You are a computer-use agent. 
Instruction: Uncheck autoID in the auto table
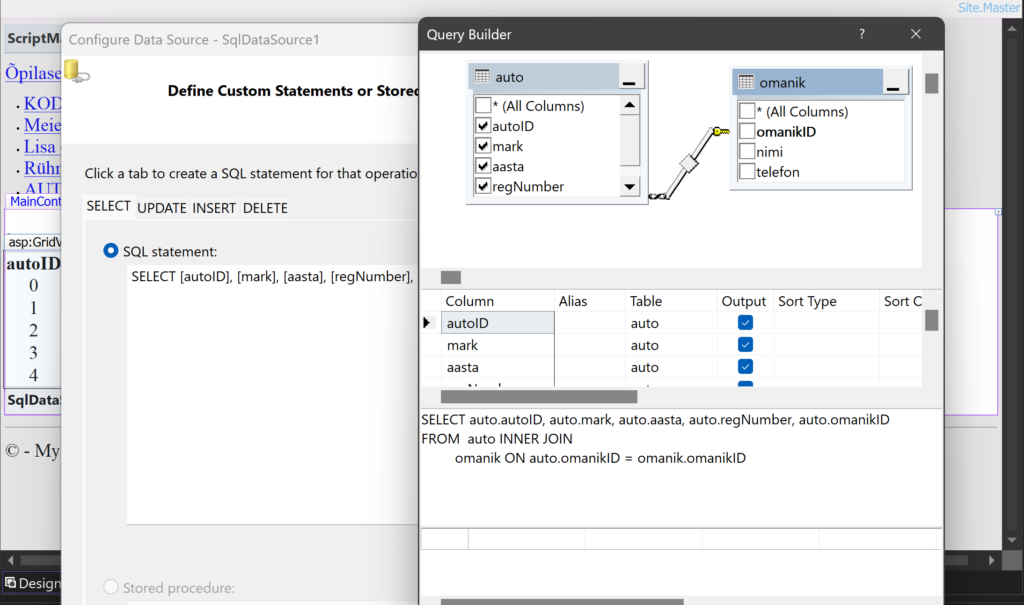coord(484,127)
